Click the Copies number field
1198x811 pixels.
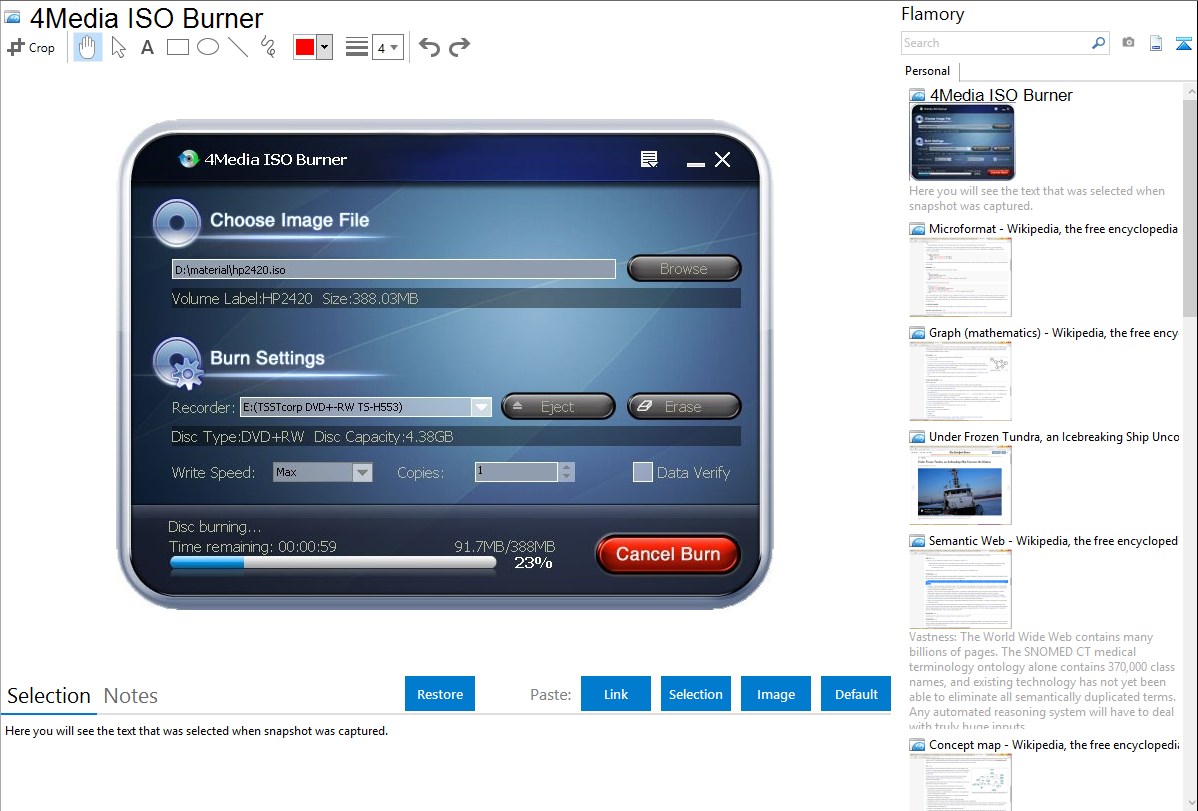pyautogui.click(x=516, y=472)
